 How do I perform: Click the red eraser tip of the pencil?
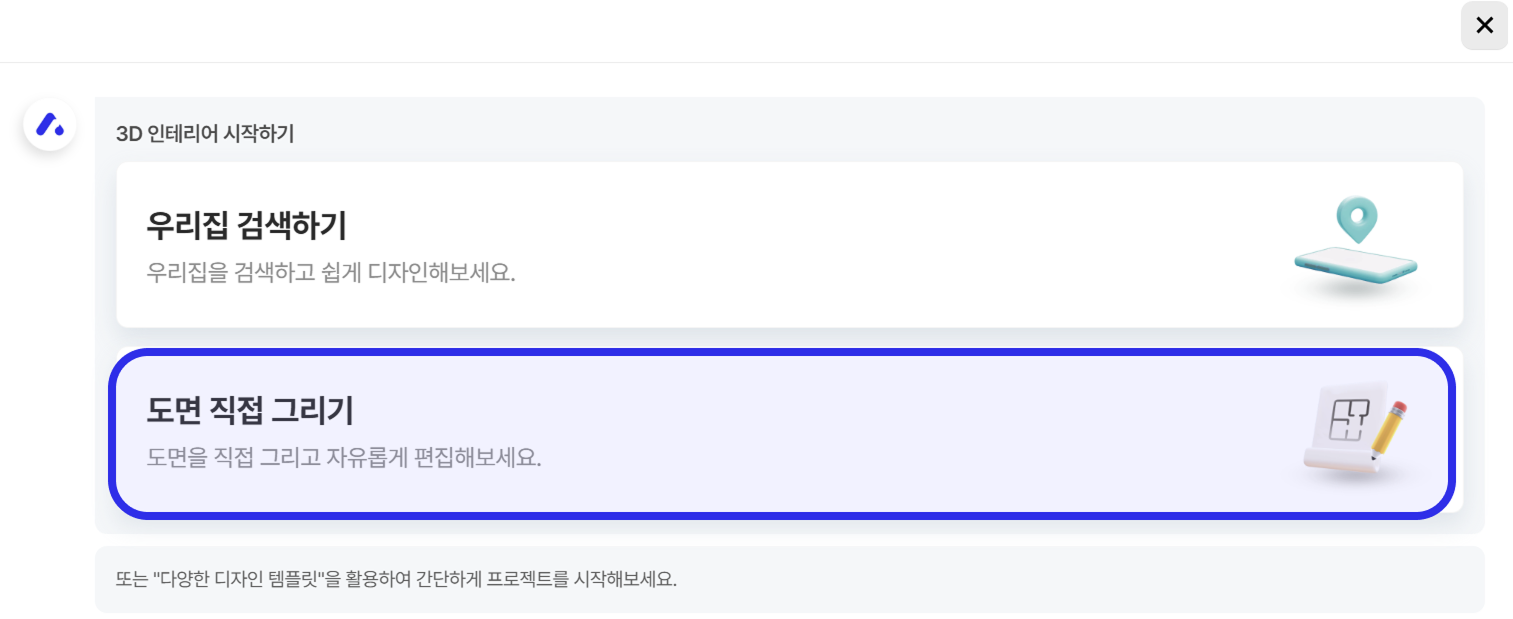click(1402, 406)
